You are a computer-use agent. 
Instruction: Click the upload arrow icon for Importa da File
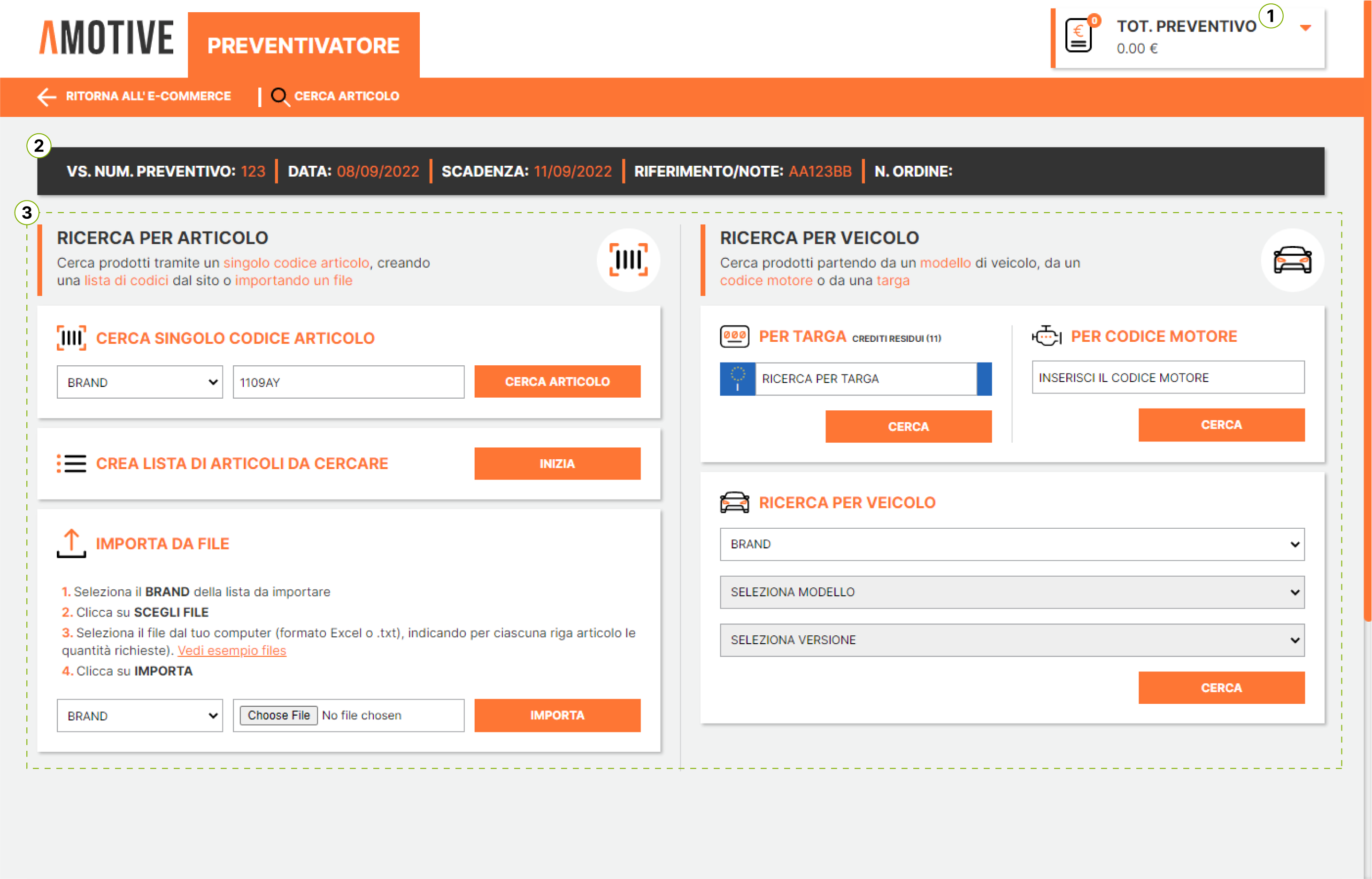(71, 543)
